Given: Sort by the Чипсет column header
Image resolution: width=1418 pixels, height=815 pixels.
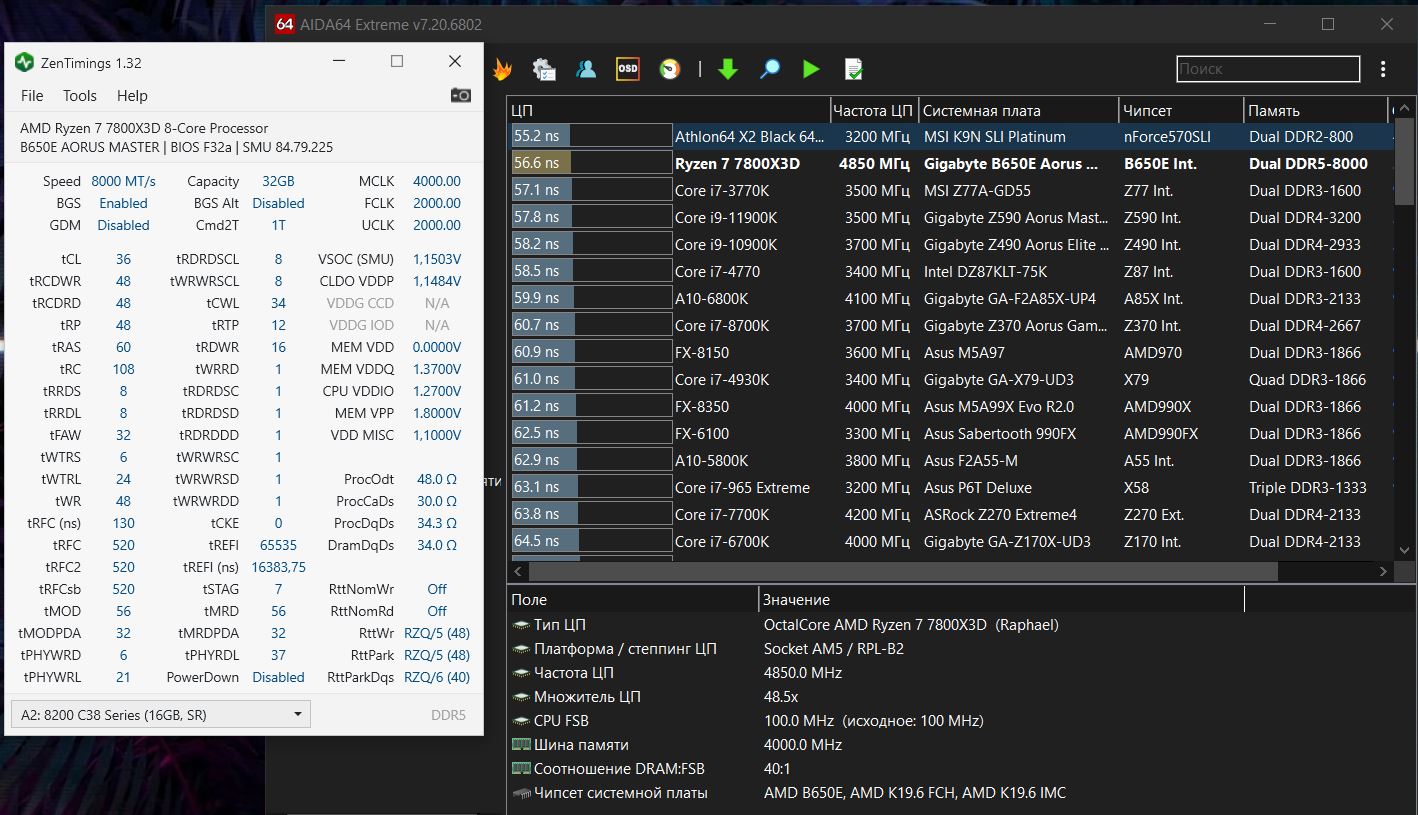Looking at the screenshot, I should [1181, 110].
